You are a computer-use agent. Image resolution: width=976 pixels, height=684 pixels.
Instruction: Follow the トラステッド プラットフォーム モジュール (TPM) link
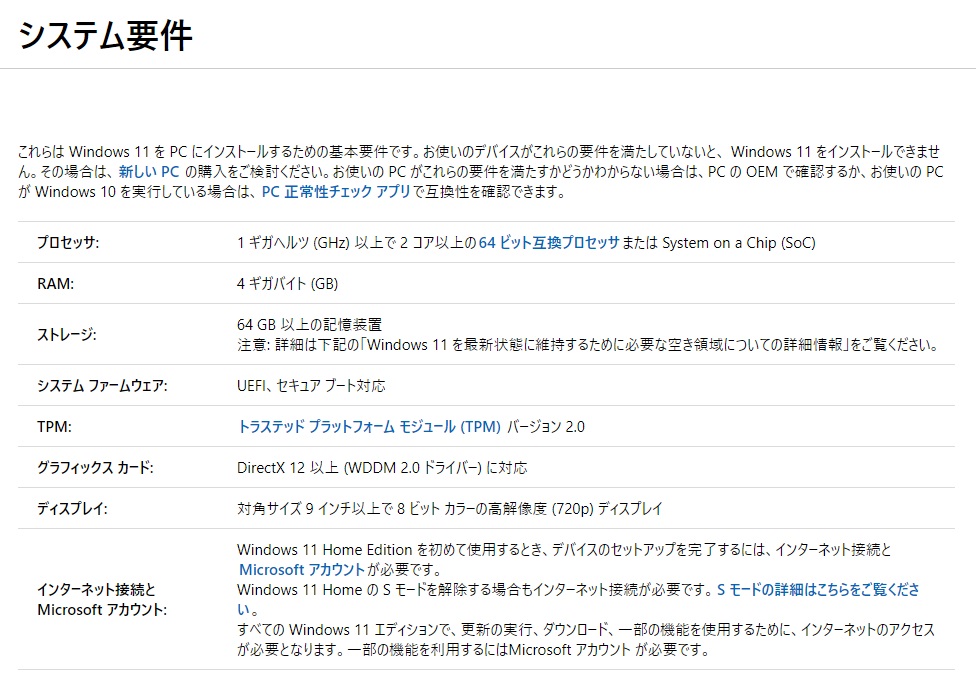[368, 427]
